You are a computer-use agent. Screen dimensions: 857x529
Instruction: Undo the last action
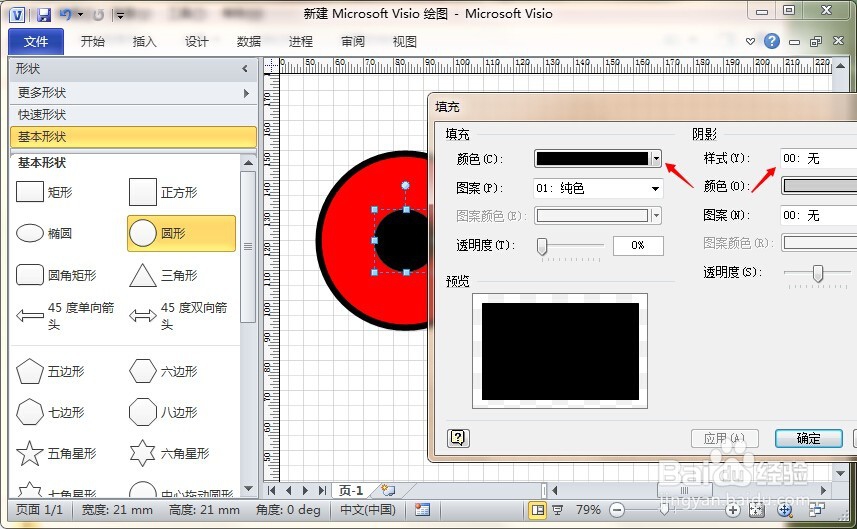(66, 15)
